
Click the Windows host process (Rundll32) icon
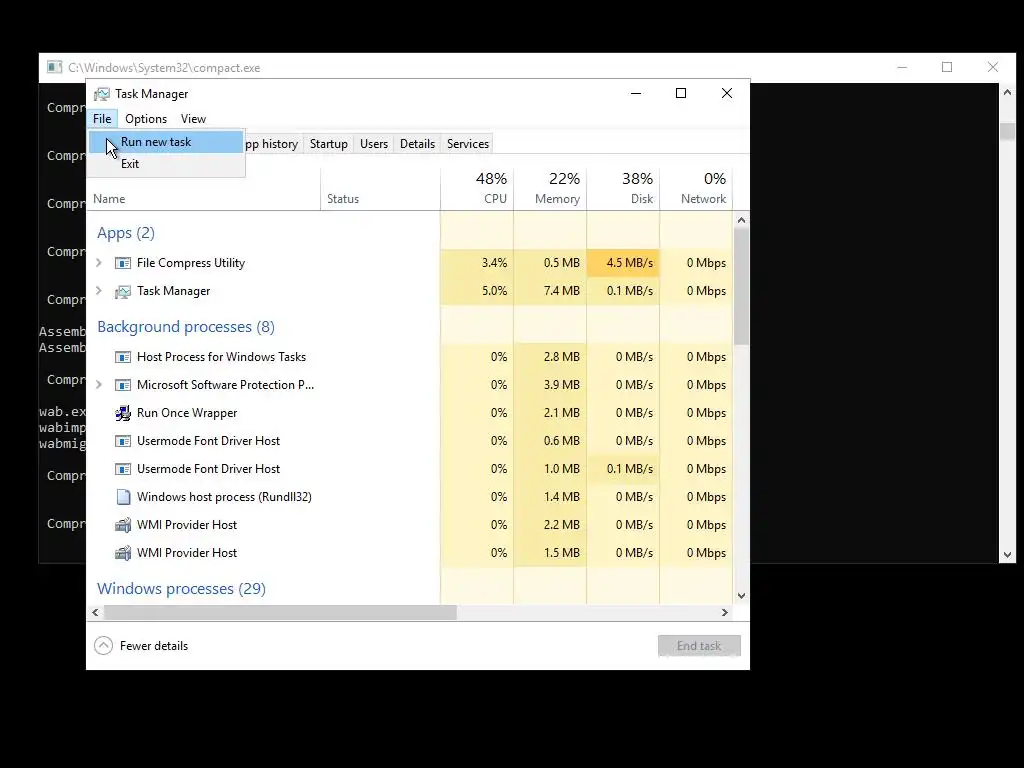[x=123, y=497]
